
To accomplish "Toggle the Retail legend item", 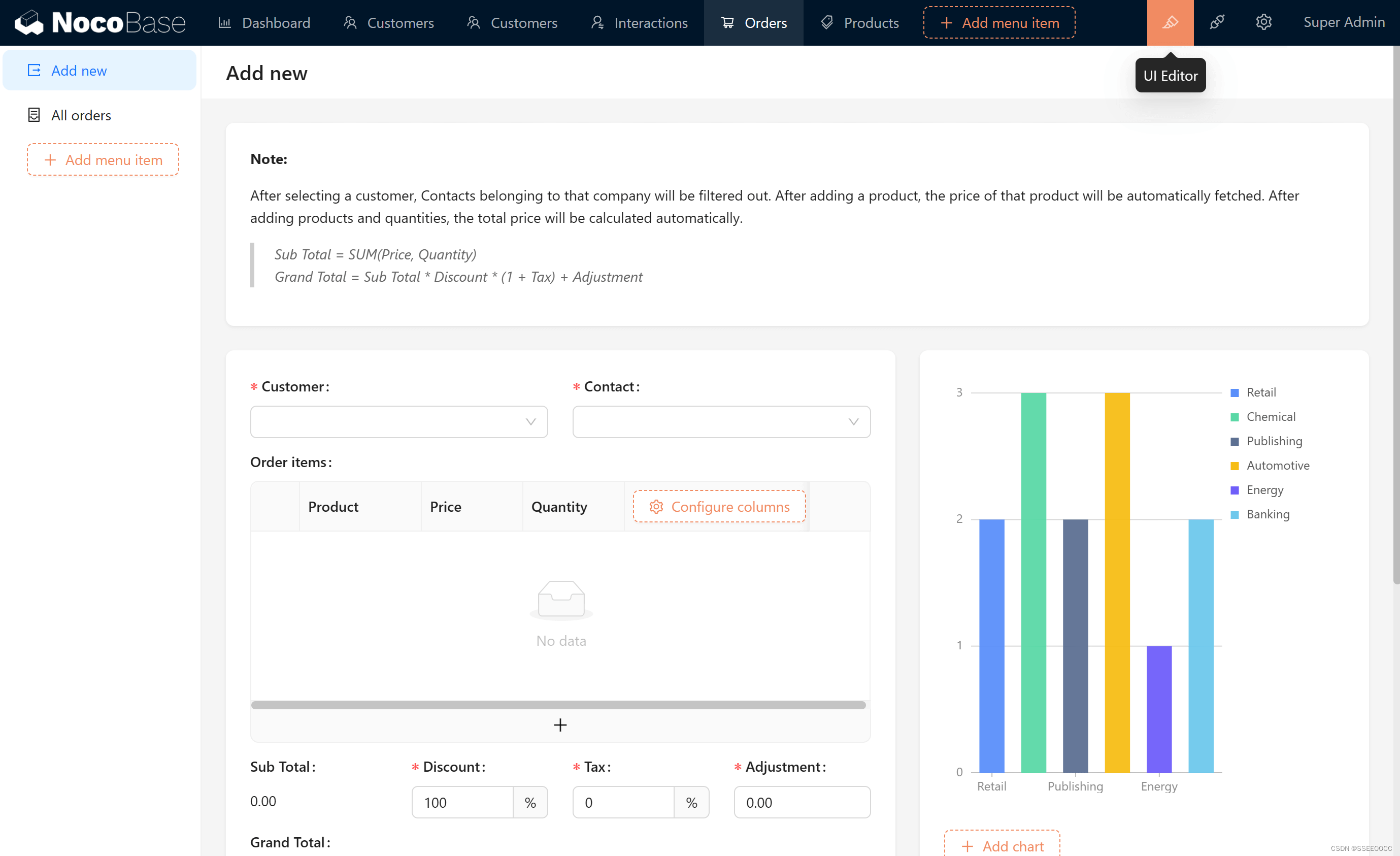I will (x=1260, y=392).
